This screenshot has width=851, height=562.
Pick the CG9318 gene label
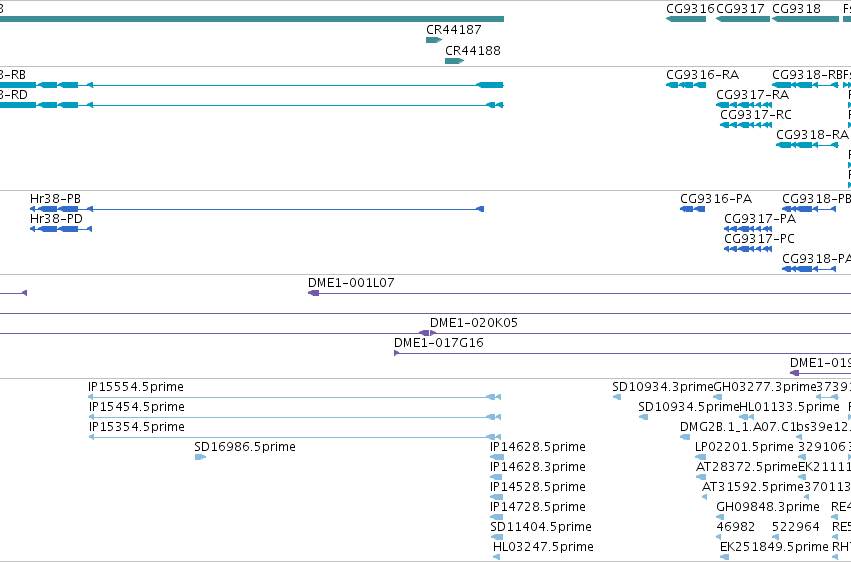[796, 9]
